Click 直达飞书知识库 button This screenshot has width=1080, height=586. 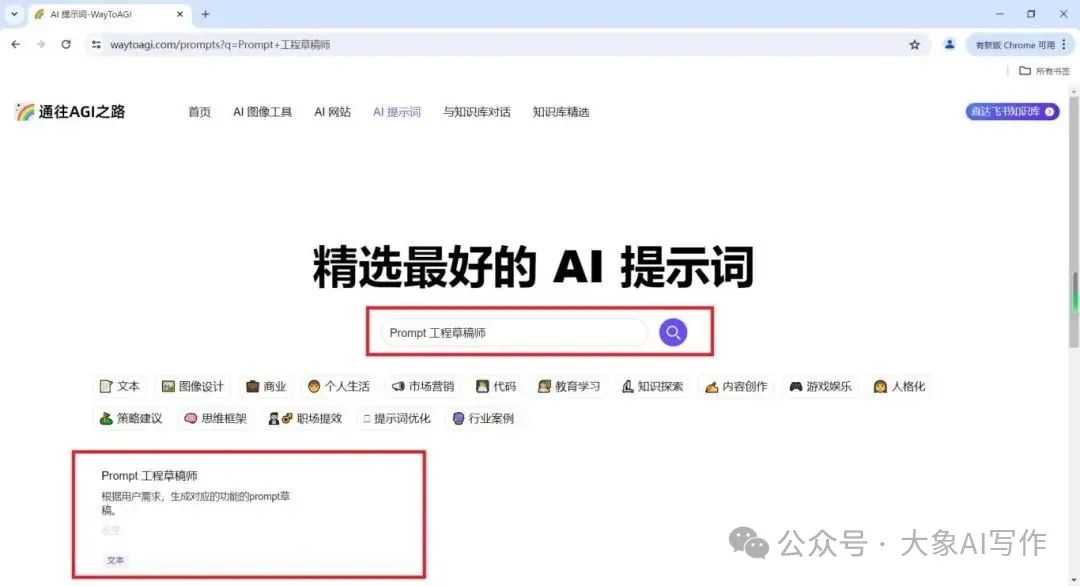click(x=1012, y=112)
